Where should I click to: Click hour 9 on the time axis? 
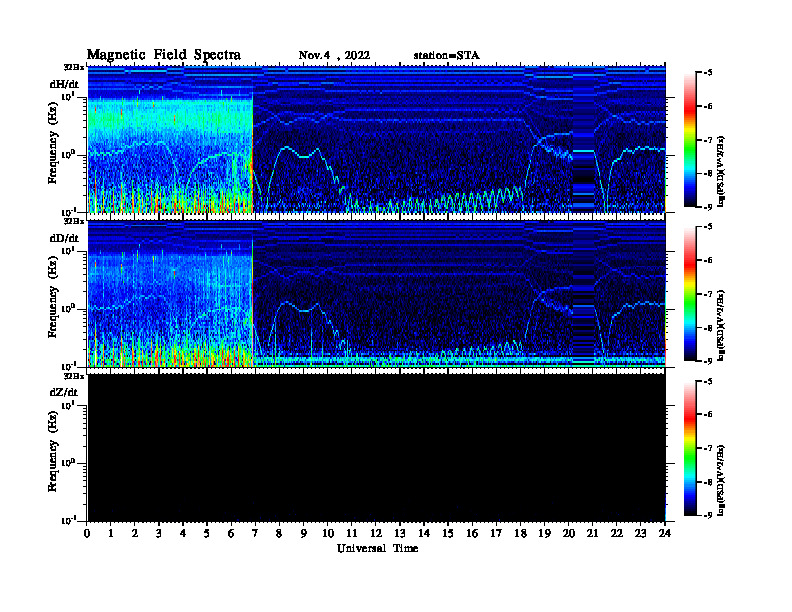pyautogui.click(x=304, y=533)
